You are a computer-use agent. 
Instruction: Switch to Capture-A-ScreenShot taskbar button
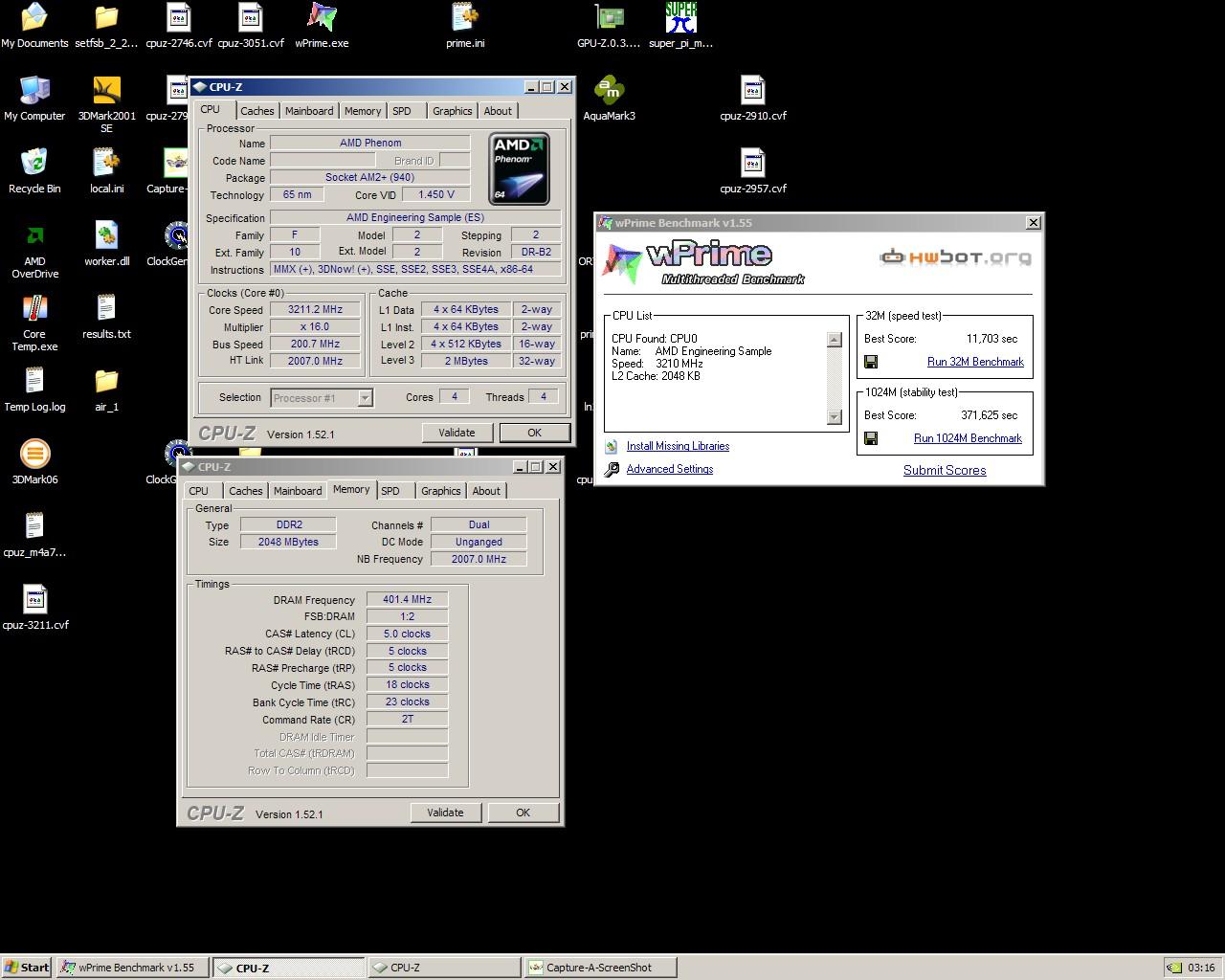point(600,968)
